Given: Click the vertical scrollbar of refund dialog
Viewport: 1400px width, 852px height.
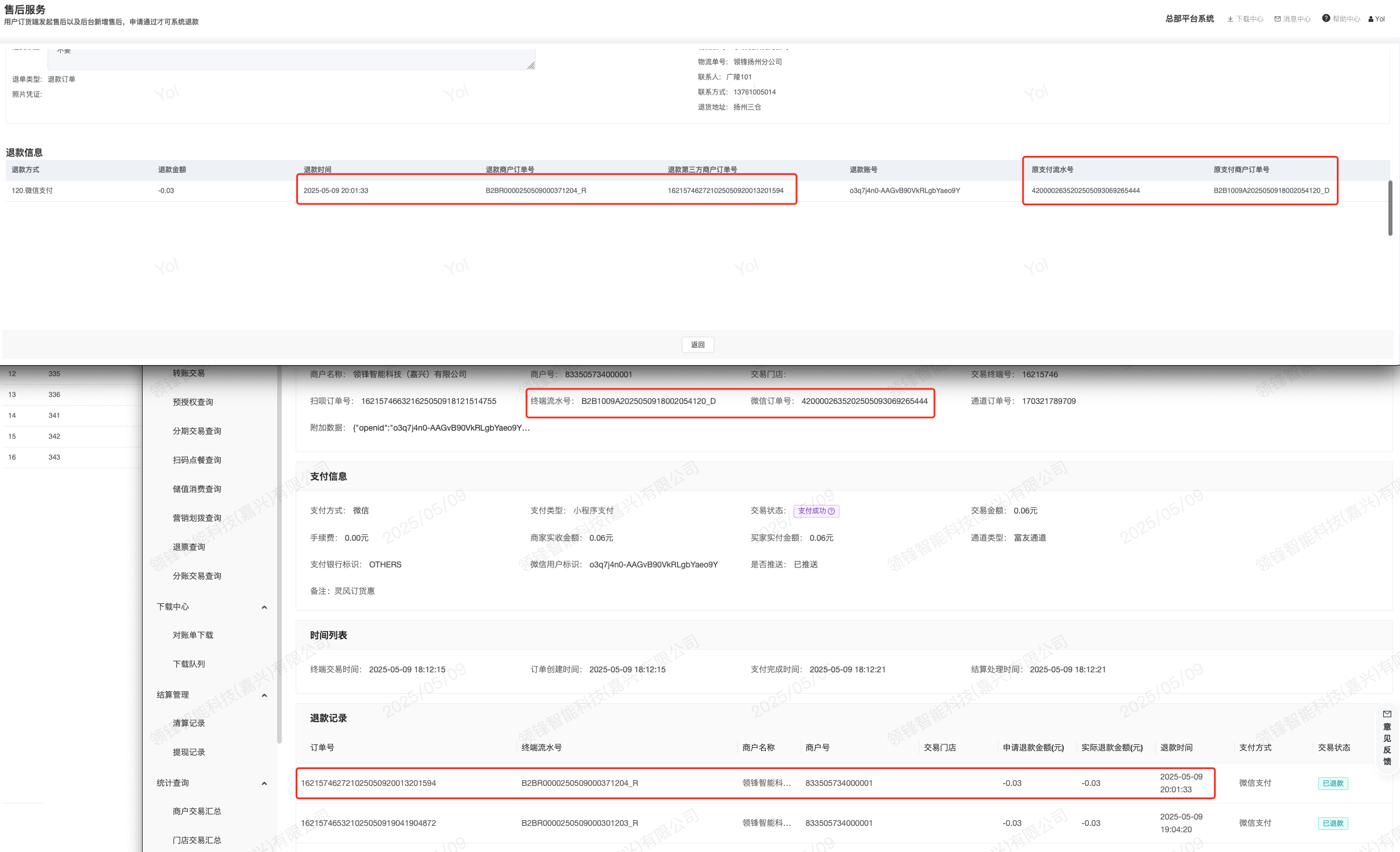Looking at the screenshot, I should pyautogui.click(x=1390, y=209).
